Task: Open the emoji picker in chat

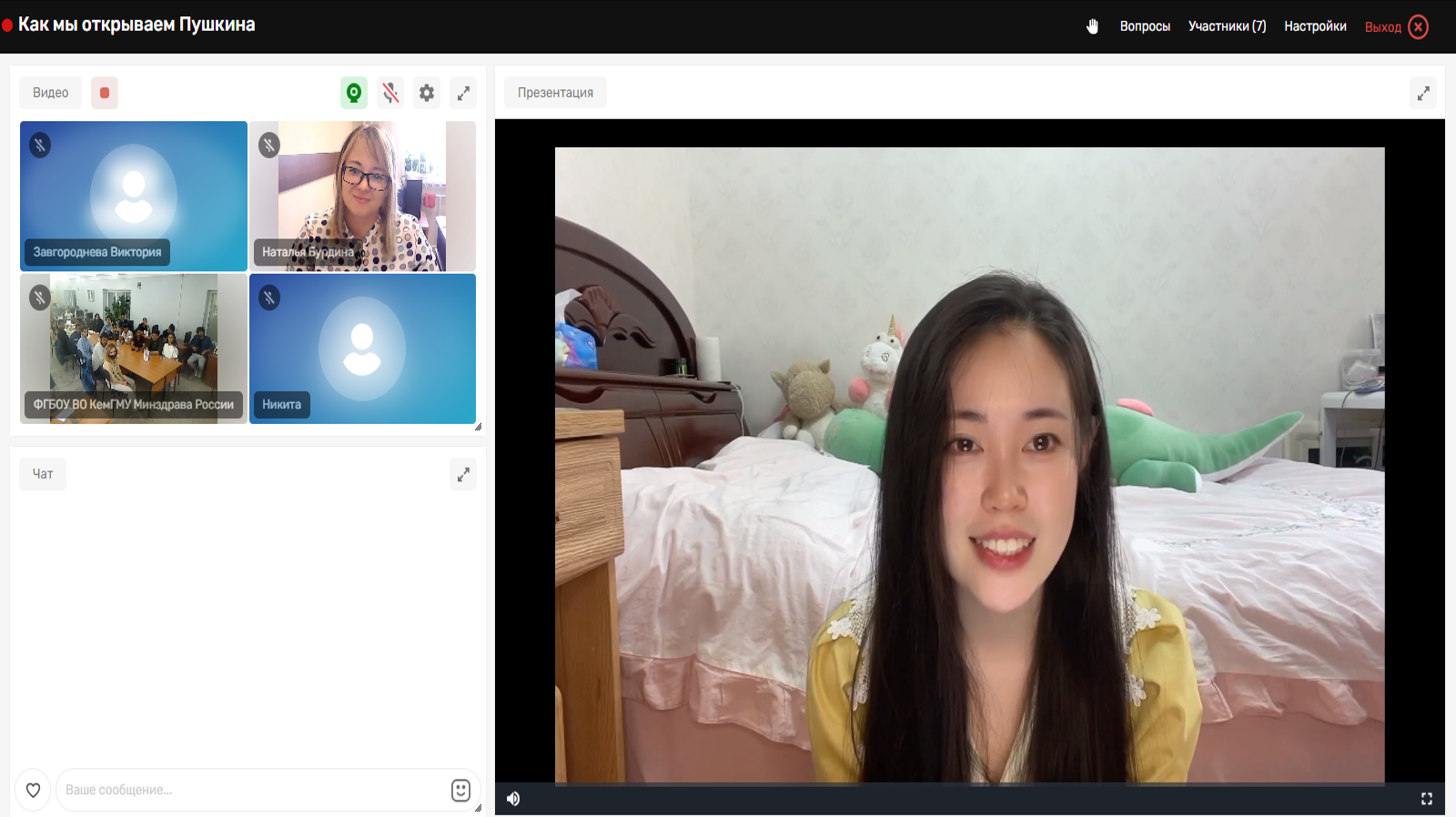Action: (460, 790)
